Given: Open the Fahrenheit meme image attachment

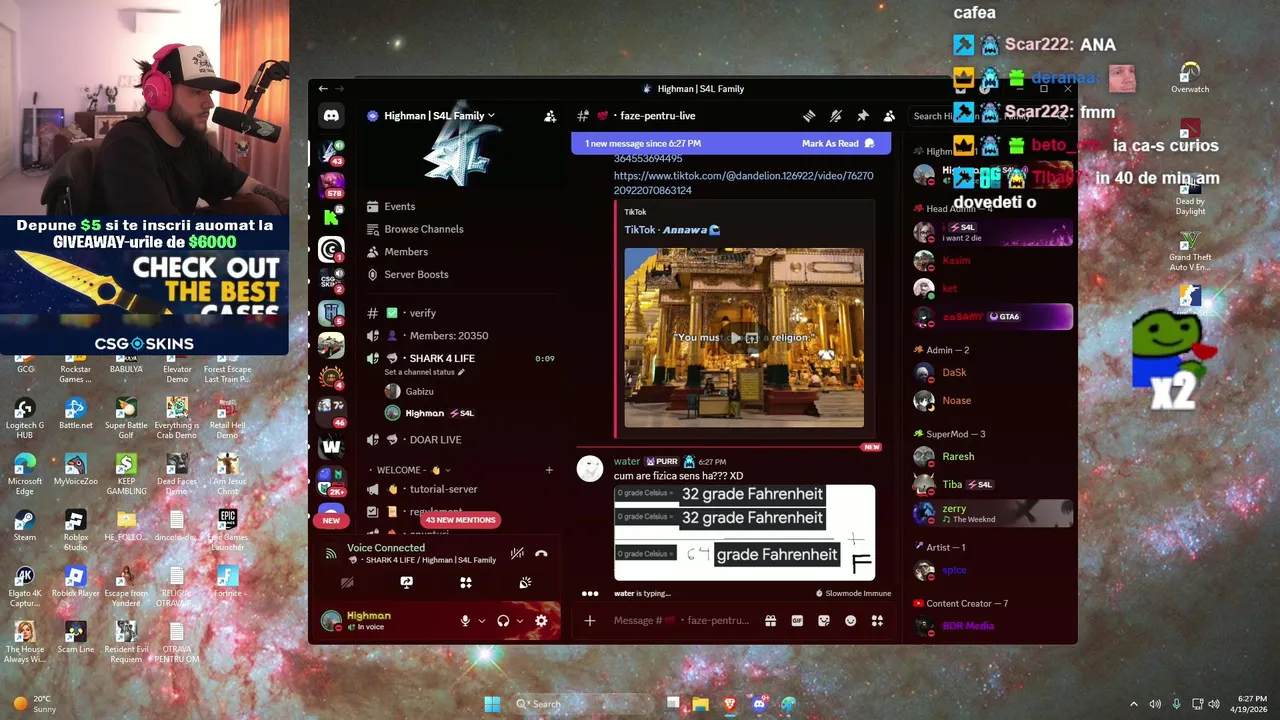Looking at the screenshot, I should point(744,532).
